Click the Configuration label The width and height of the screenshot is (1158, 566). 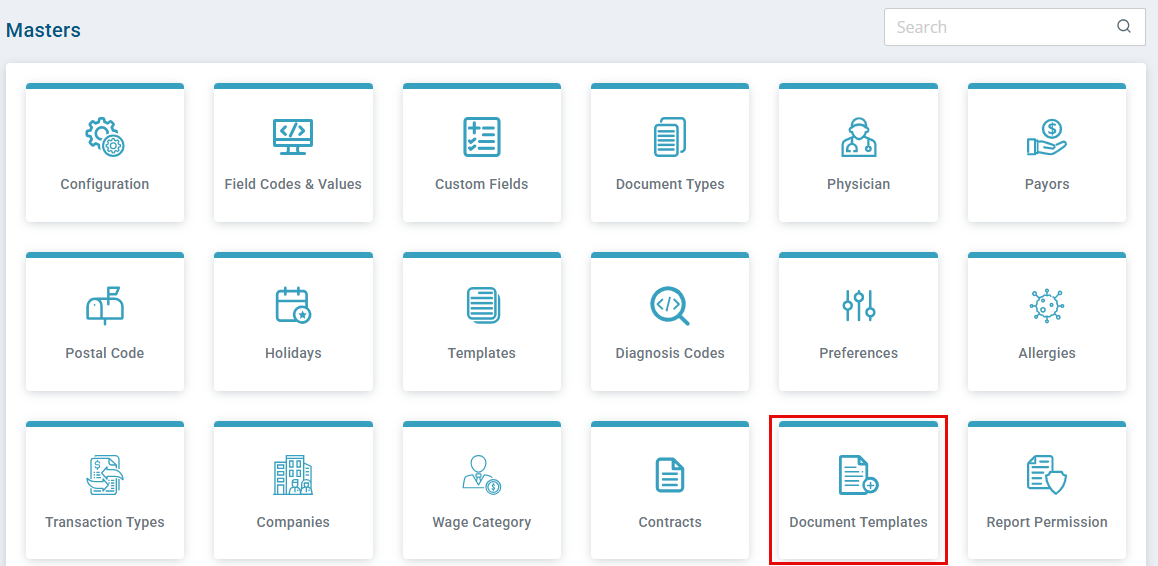click(x=105, y=184)
